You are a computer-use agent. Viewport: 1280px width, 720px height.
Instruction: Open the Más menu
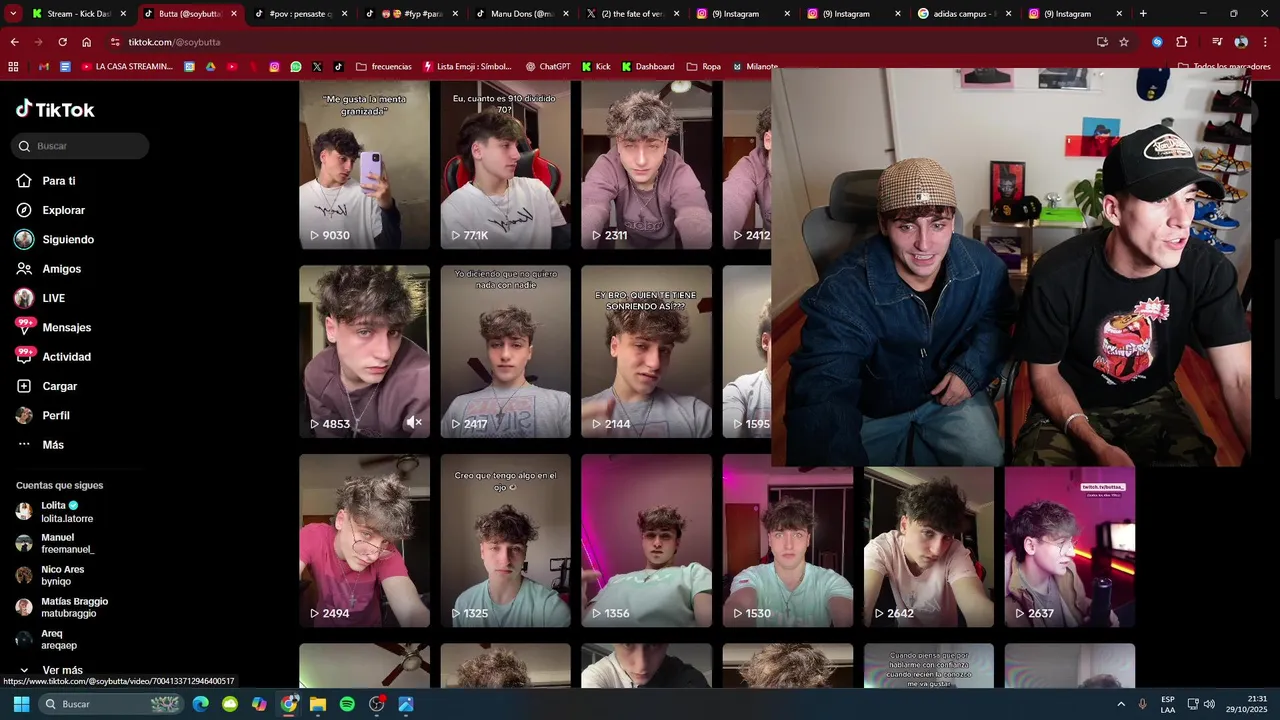click(40, 445)
